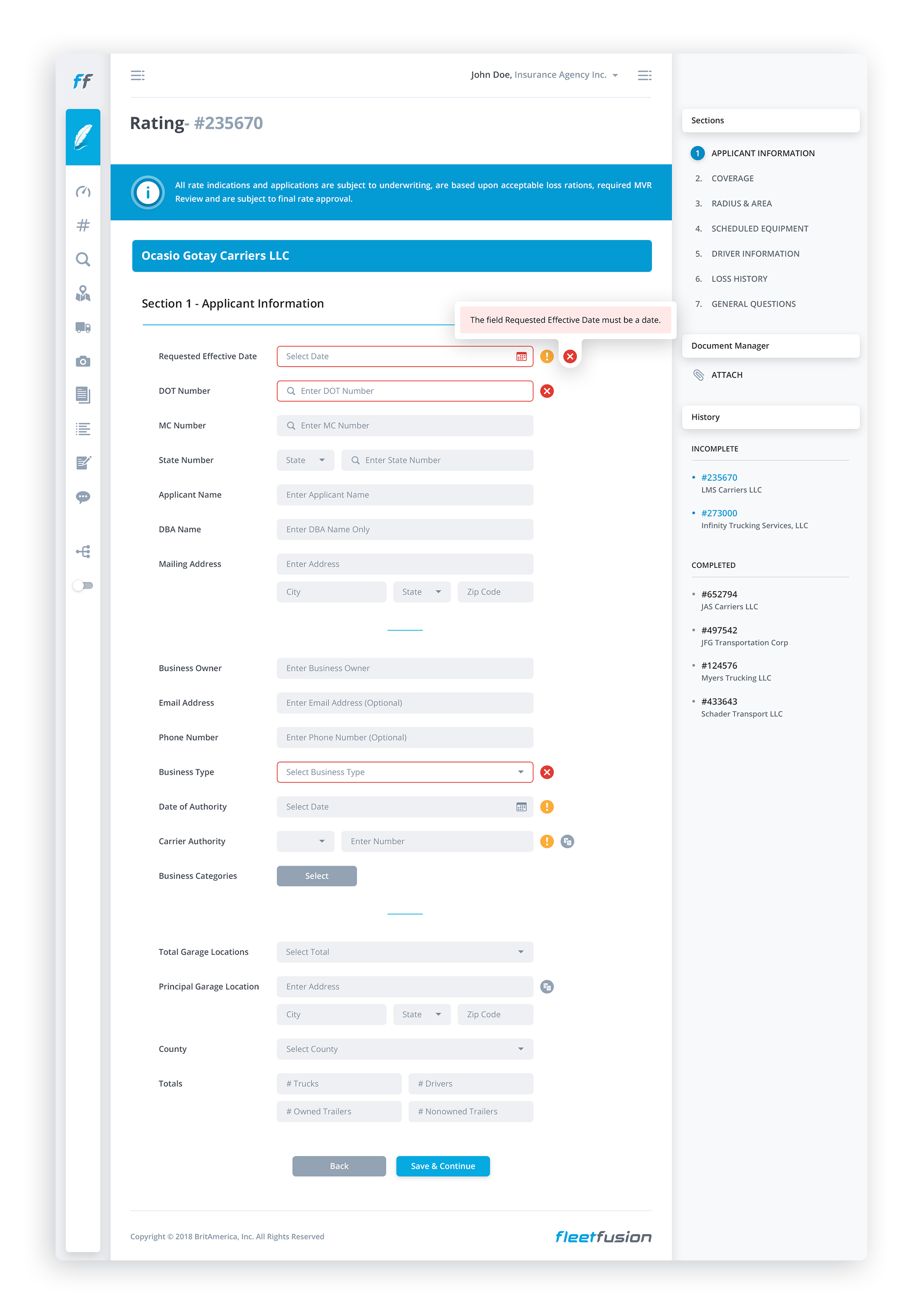Open the camera icon in sidebar
The width and height of the screenshot is (920, 1316).
coord(83,361)
